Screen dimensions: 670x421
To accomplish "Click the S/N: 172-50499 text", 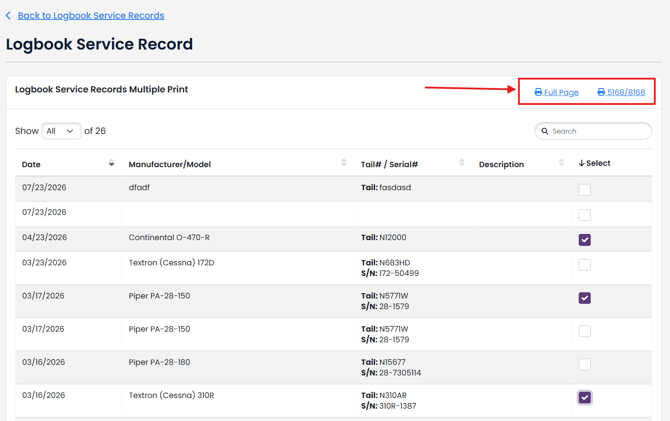I will [x=390, y=273].
